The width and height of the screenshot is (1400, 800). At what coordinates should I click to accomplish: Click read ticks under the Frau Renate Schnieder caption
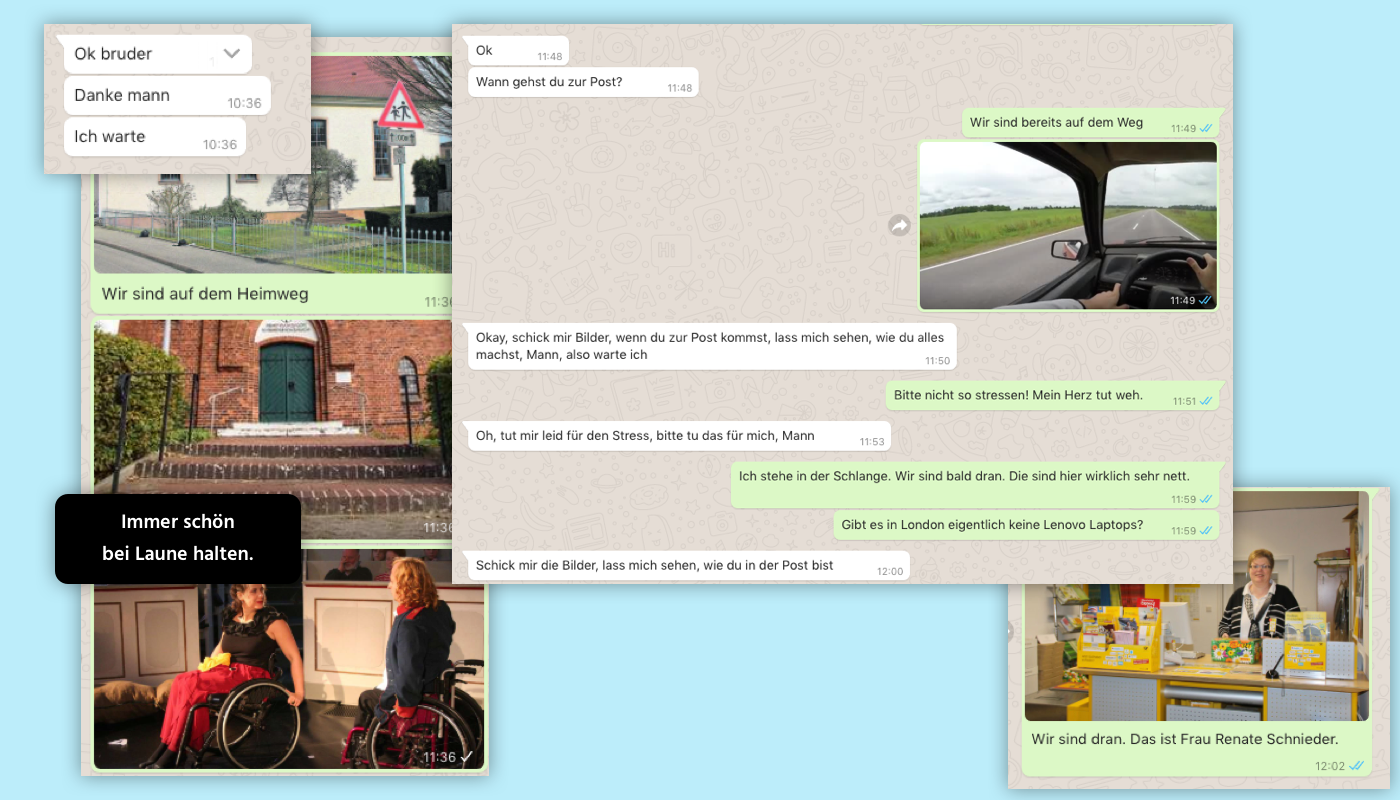click(1356, 766)
